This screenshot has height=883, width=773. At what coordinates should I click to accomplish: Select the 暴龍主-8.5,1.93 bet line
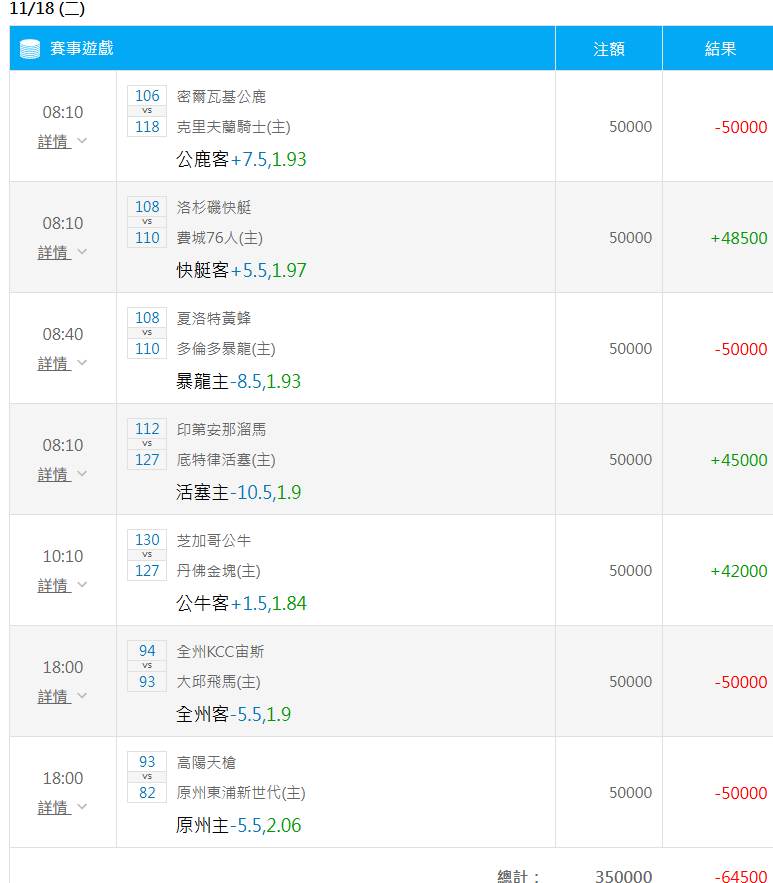pos(238,381)
